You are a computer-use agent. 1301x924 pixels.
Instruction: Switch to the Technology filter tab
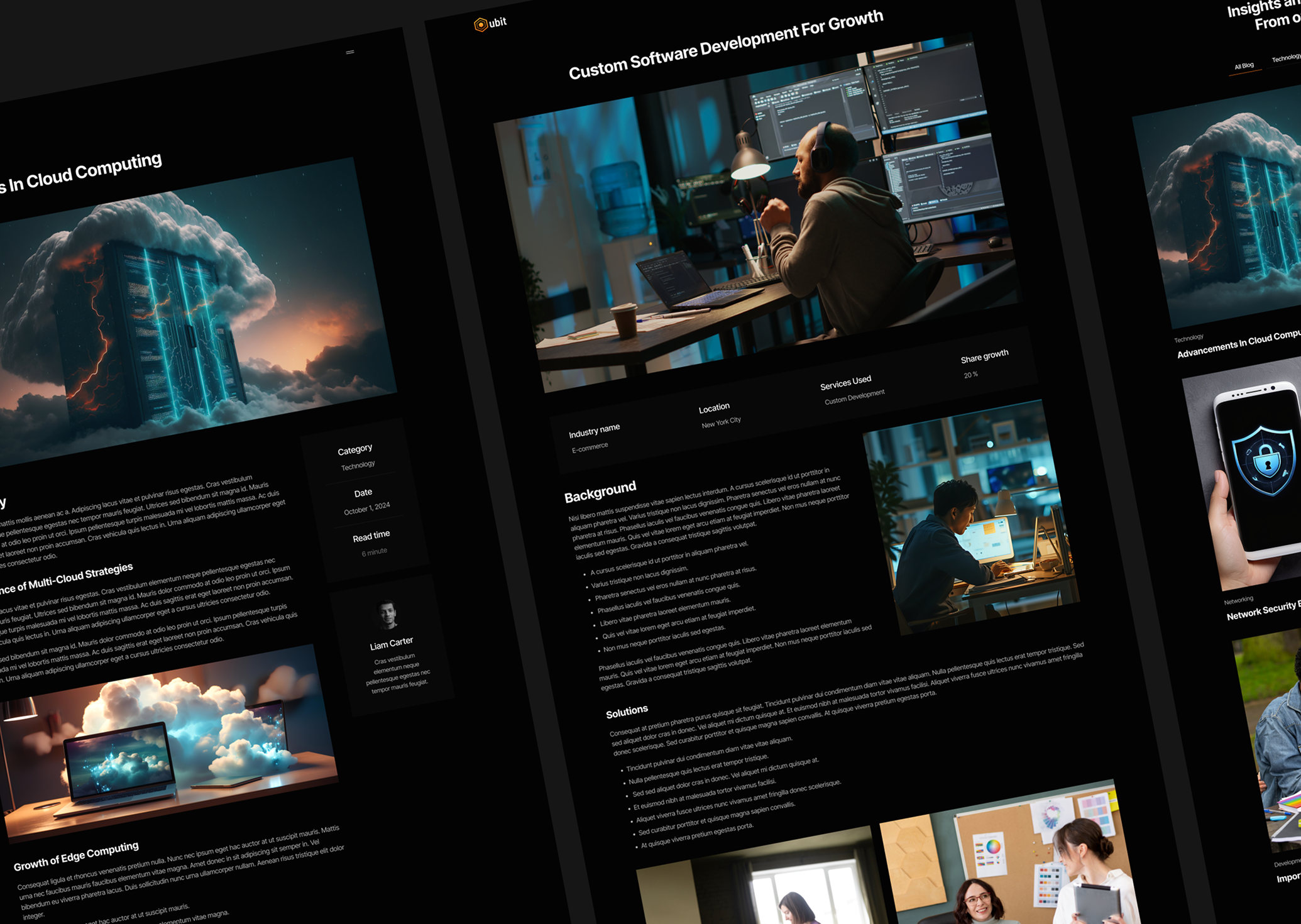(1285, 58)
